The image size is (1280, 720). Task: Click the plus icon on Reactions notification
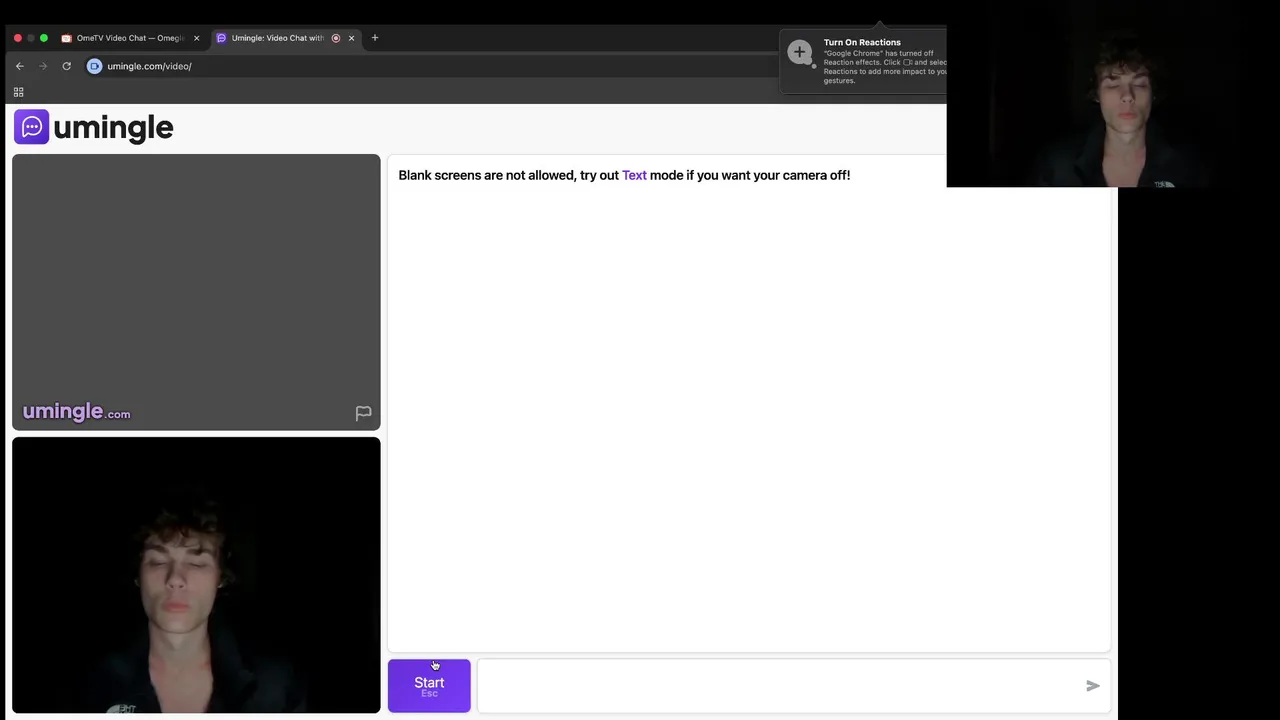[799, 53]
